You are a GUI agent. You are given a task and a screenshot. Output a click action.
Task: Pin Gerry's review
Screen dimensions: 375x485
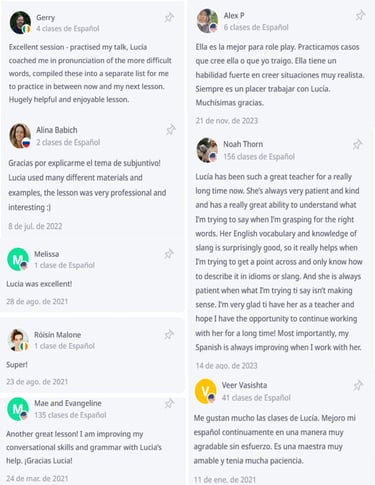point(169,17)
